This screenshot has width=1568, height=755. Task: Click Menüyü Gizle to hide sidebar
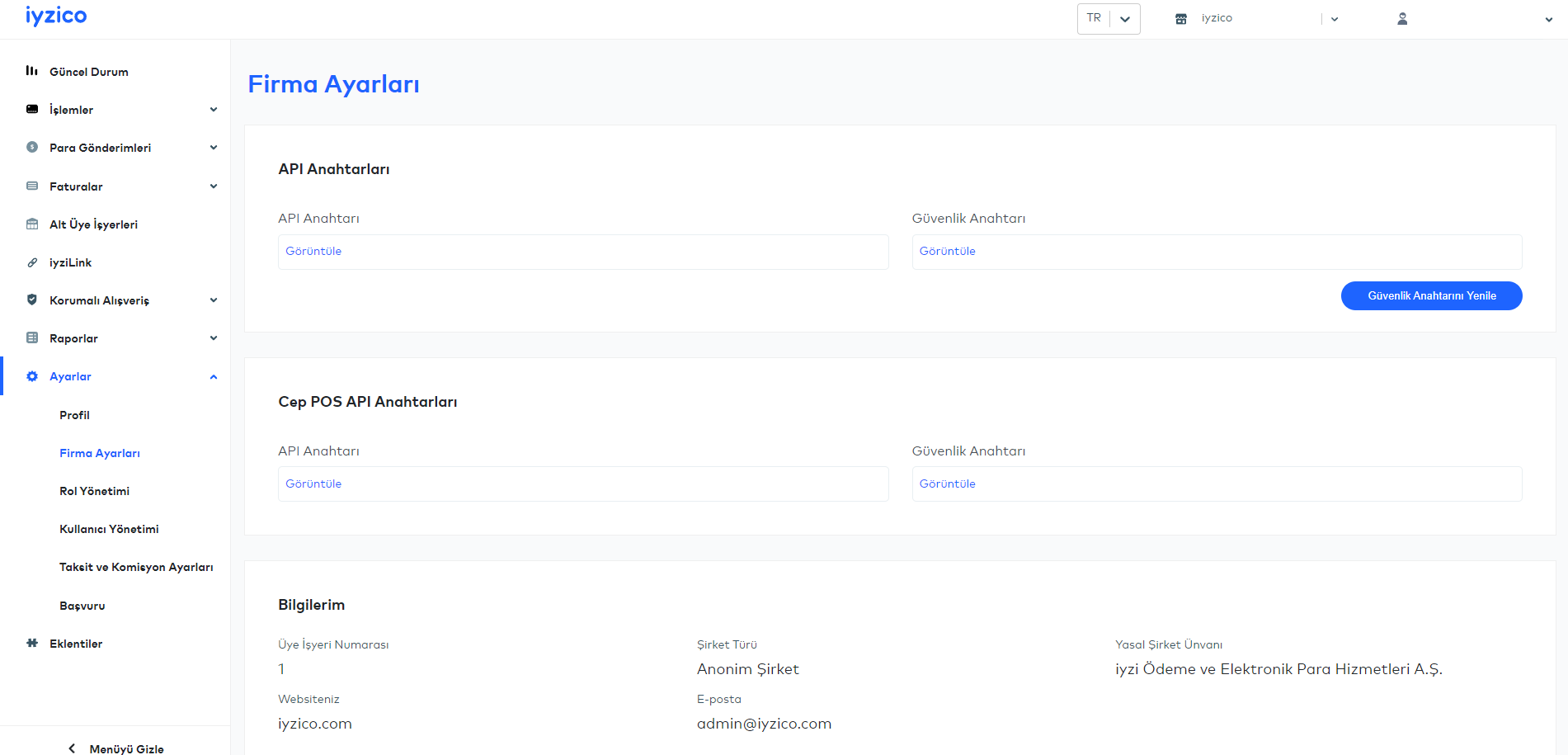point(126,748)
